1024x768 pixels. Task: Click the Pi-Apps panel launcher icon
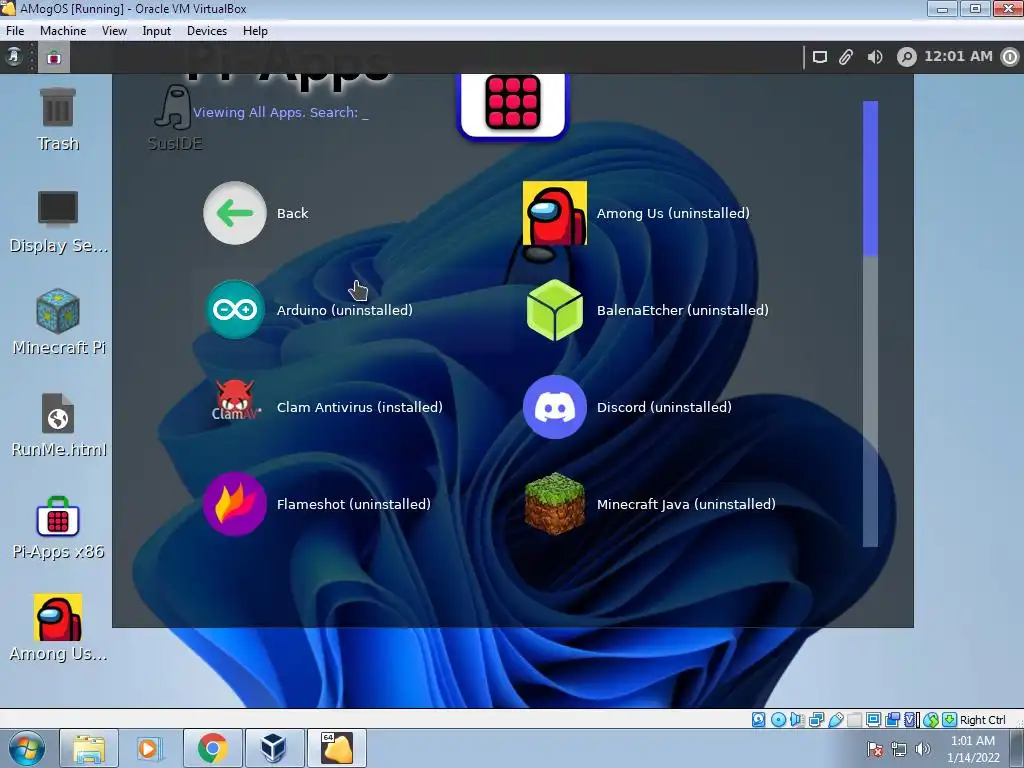point(54,57)
